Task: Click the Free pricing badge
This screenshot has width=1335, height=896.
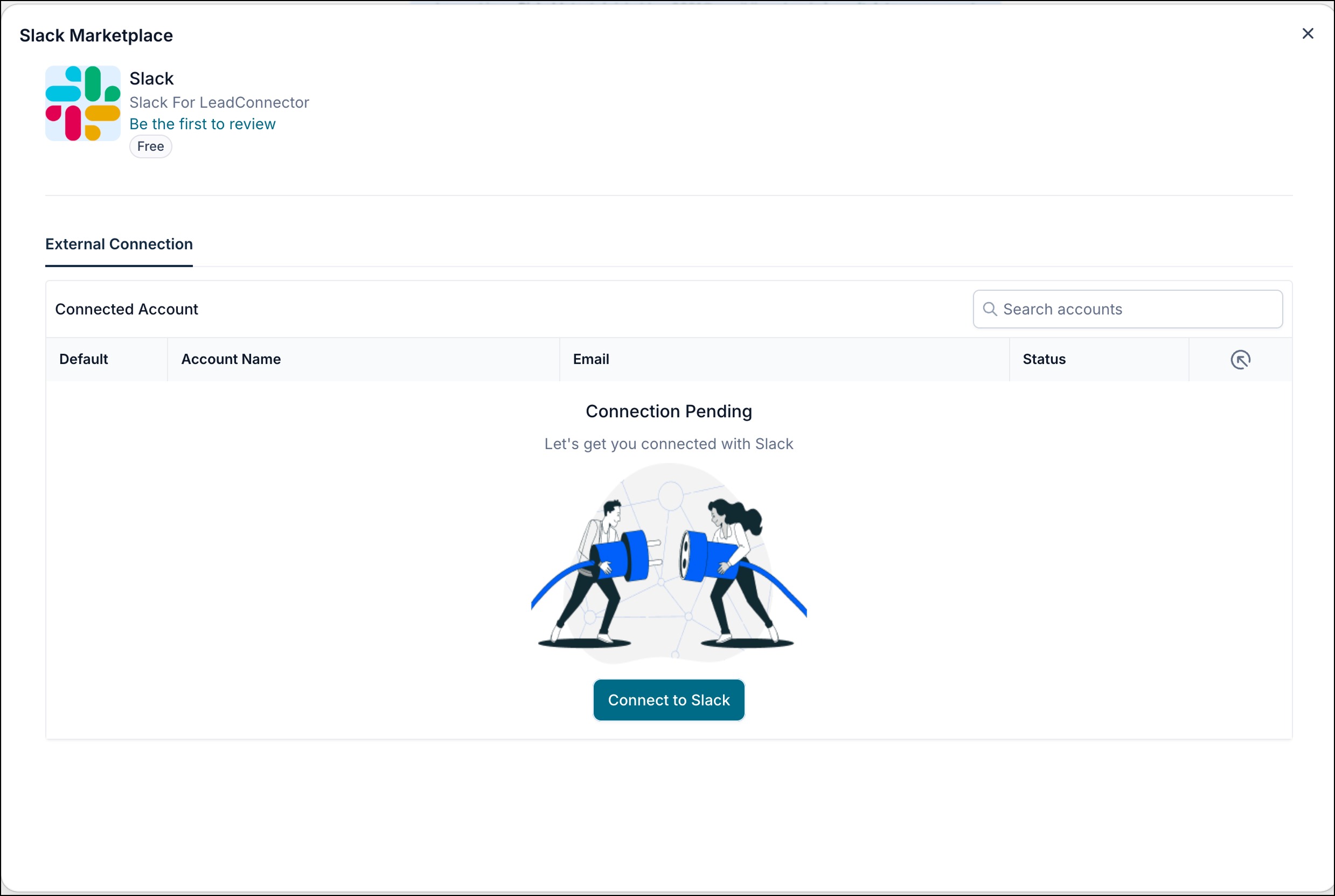Action: point(150,146)
